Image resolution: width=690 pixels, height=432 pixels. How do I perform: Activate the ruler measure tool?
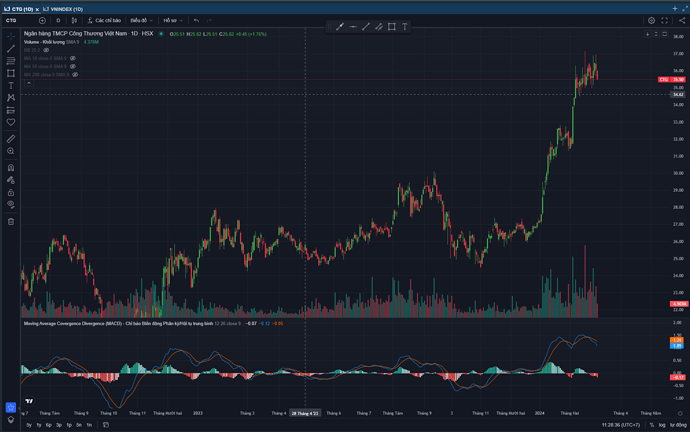click(x=11, y=138)
